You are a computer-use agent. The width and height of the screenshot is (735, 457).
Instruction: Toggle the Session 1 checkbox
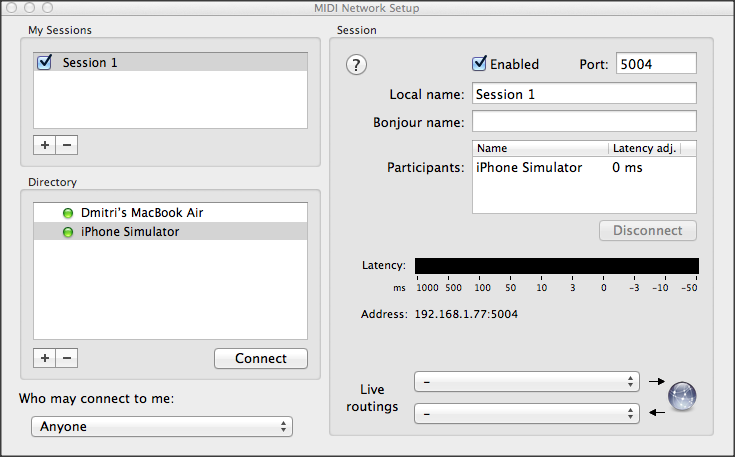[44, 62]
